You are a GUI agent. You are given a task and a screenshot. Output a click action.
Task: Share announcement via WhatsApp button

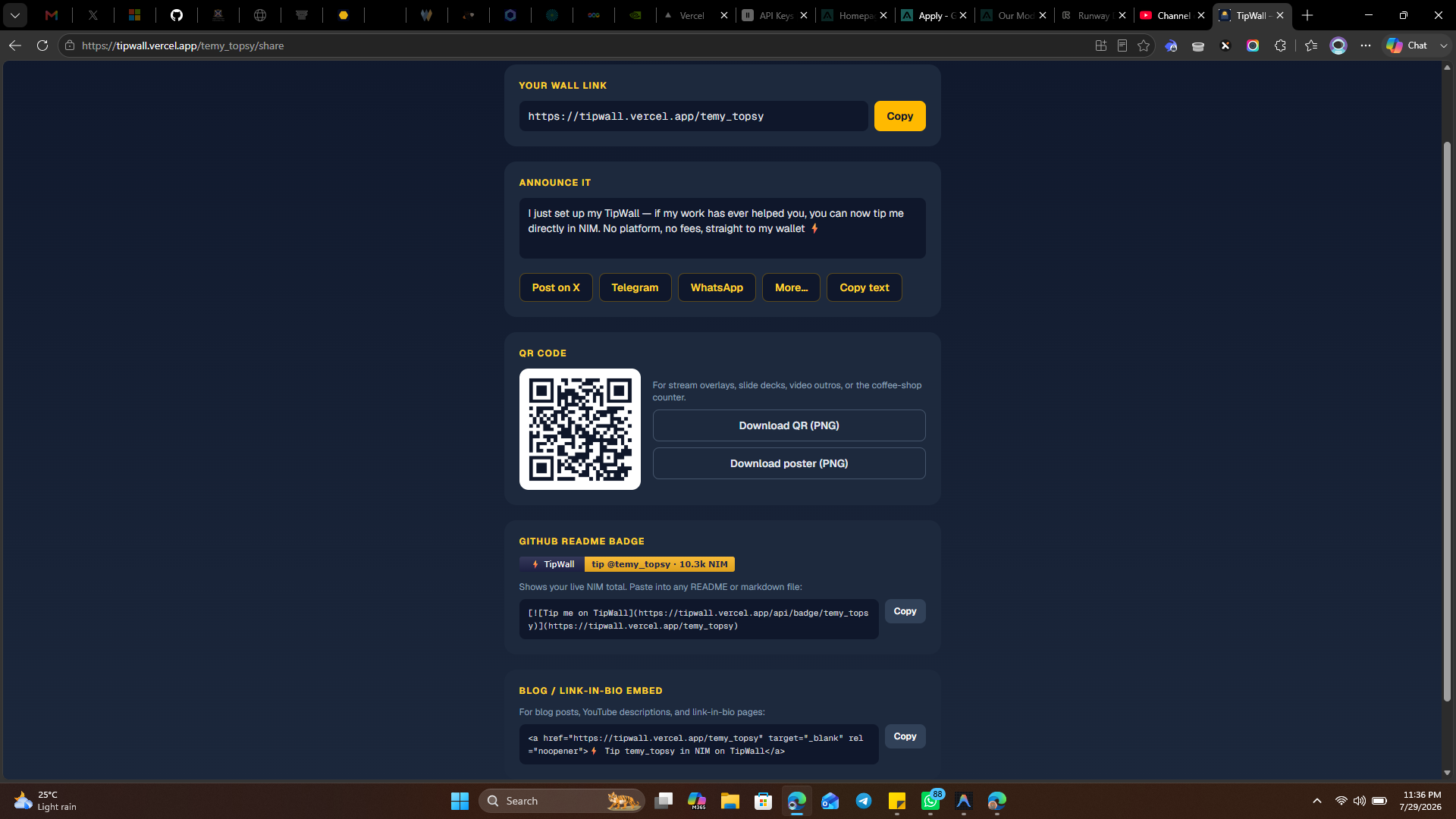(x=717, y=287)
